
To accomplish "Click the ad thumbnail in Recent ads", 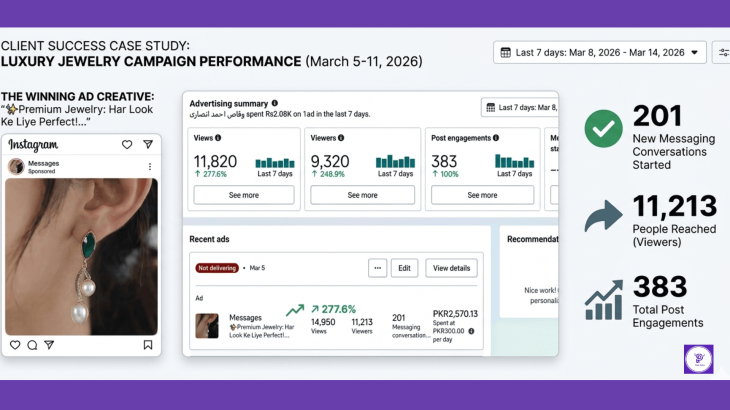I will (x=207, y=325).
